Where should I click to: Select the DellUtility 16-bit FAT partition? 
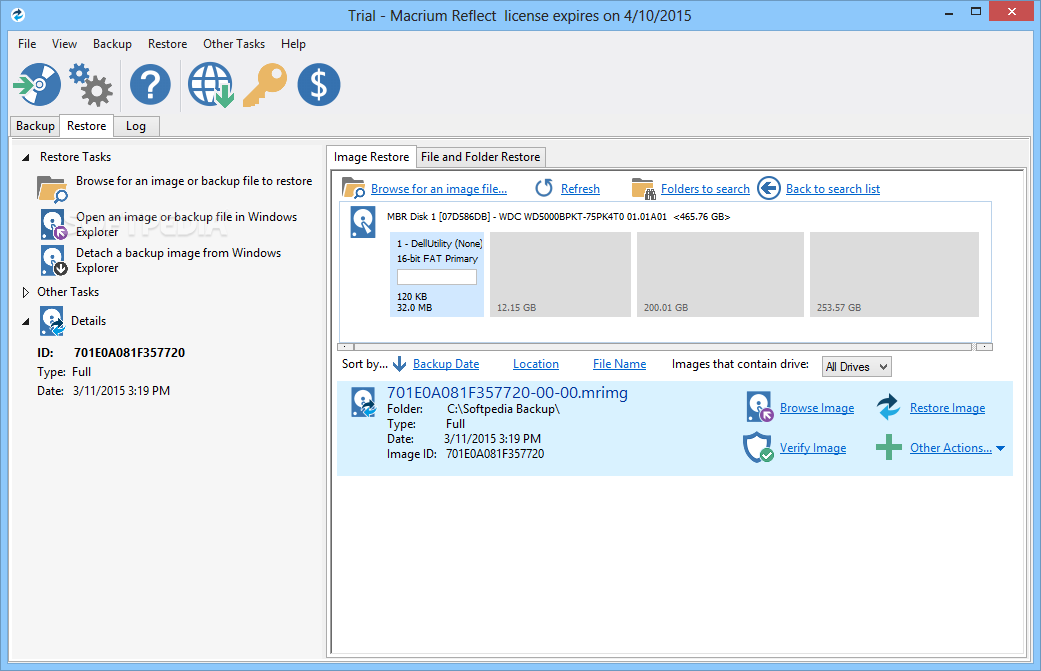click(437, 274)
